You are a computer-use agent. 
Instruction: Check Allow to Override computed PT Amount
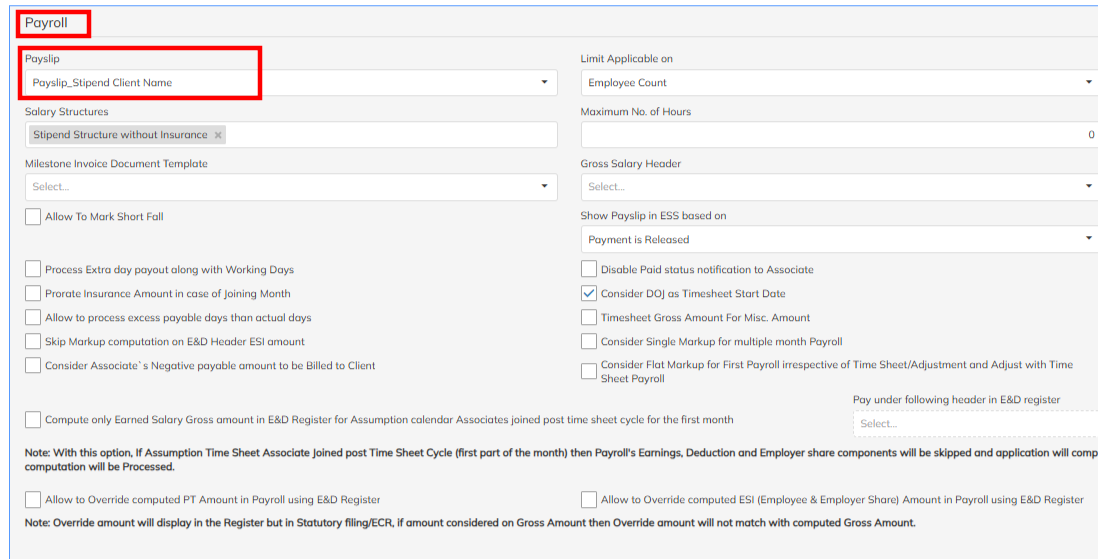[x=34, y=500]
